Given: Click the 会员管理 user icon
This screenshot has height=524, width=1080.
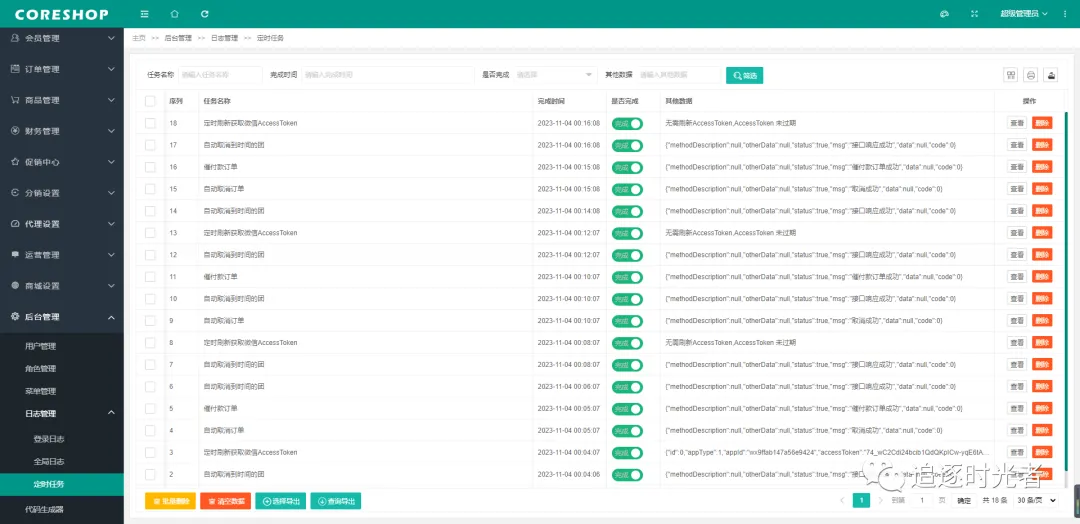Looking at the screenshot, I should point(14,39).
